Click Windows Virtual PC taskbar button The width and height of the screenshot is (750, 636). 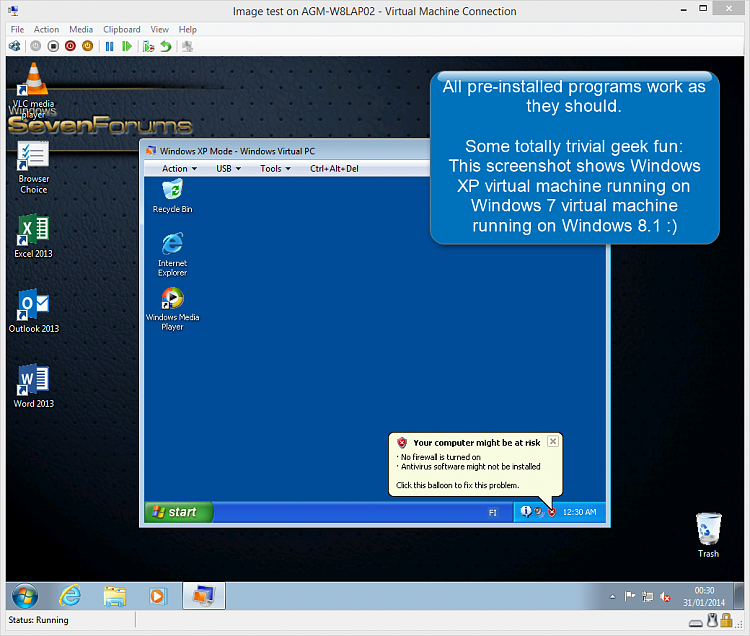coord(204,596)
